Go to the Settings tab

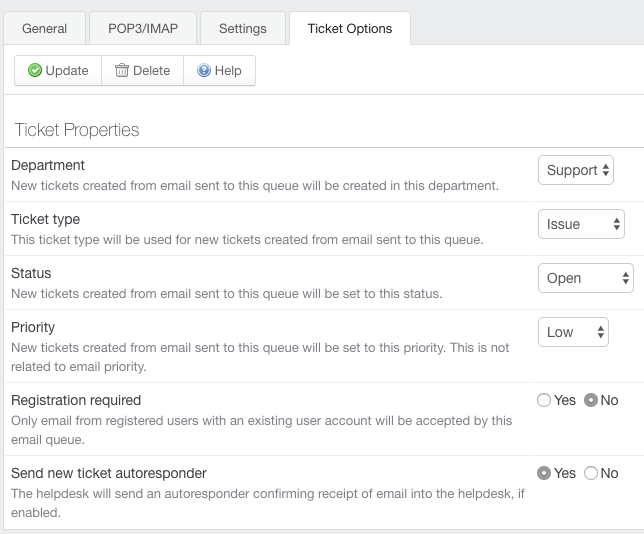(243, 28)
